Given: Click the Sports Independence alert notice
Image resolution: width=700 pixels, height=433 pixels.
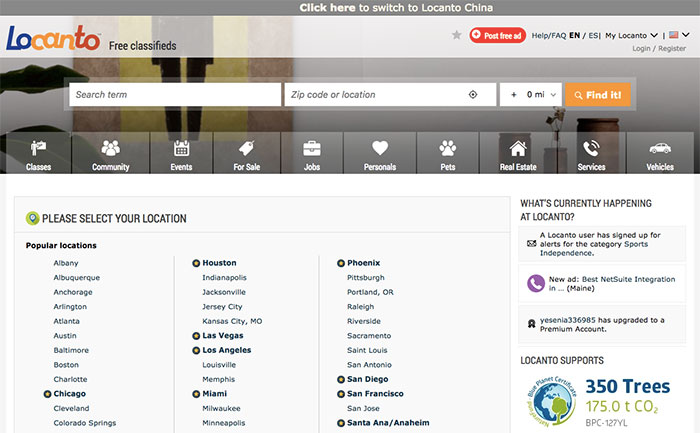Looking at the screenshot, I should pyautogui.click(x=602, y=244).
